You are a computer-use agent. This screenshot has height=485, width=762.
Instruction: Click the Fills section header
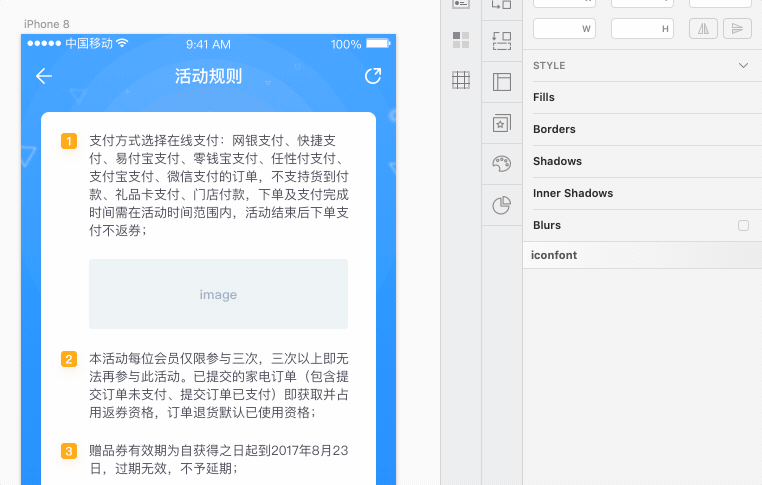pyautogui.click(x=544, y=97)
